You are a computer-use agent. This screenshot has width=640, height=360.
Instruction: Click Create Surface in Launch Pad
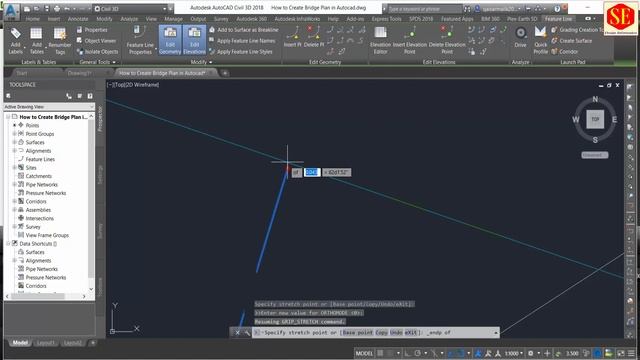click(x=571, y=41)
